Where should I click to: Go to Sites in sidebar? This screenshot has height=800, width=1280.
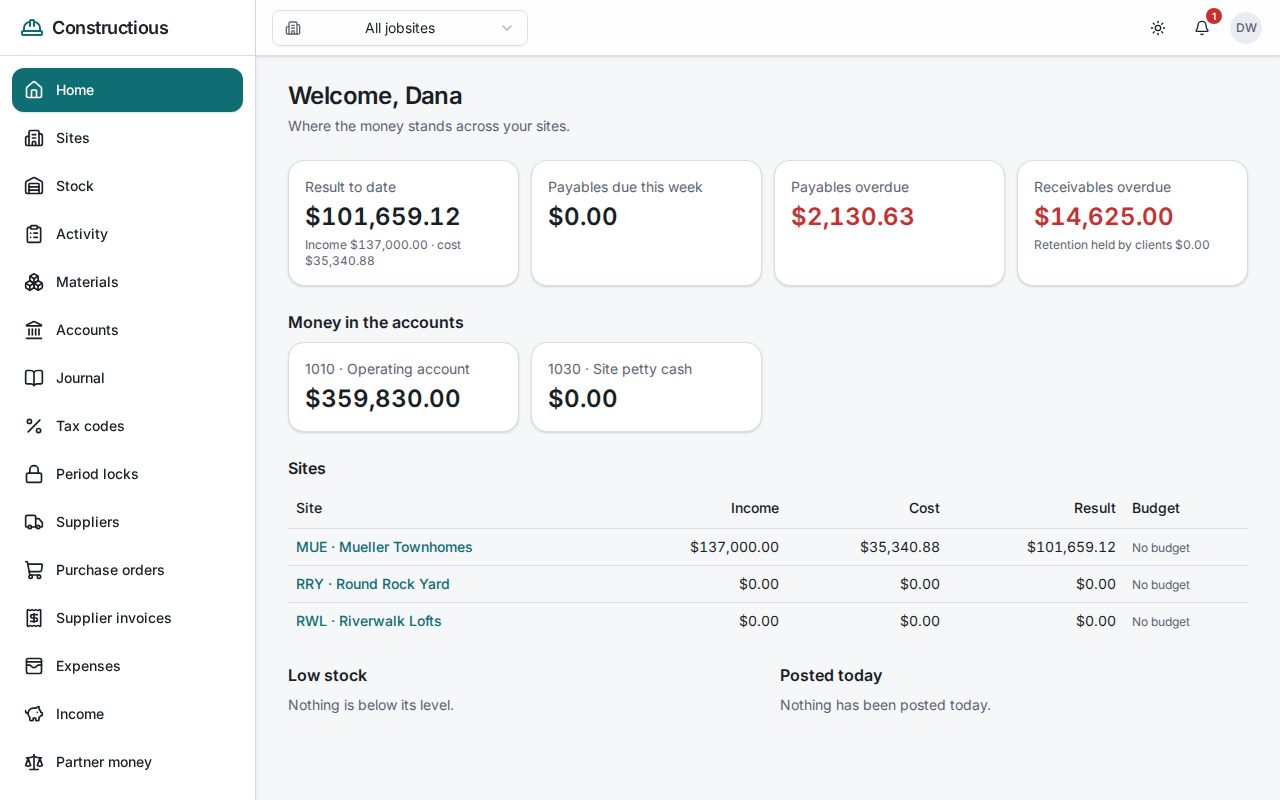(127, 138)
